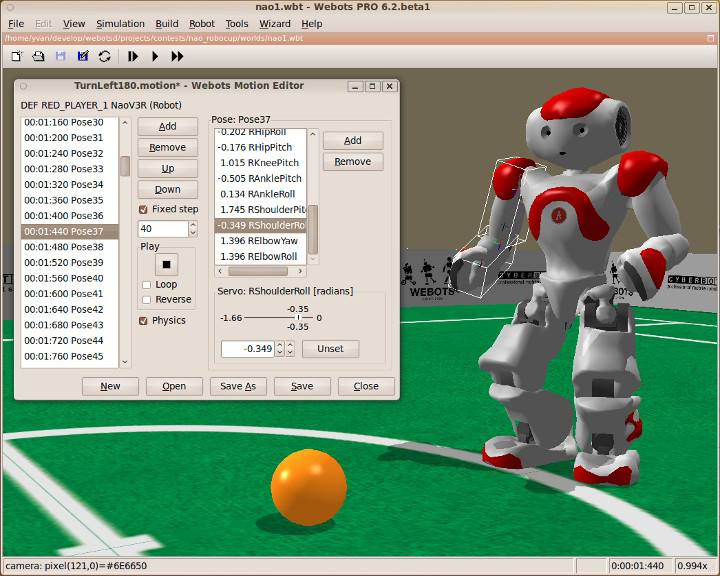Decrease Fixed step with the down arrow
Viewport: 720px width, 576px height.
coord(193,233)
